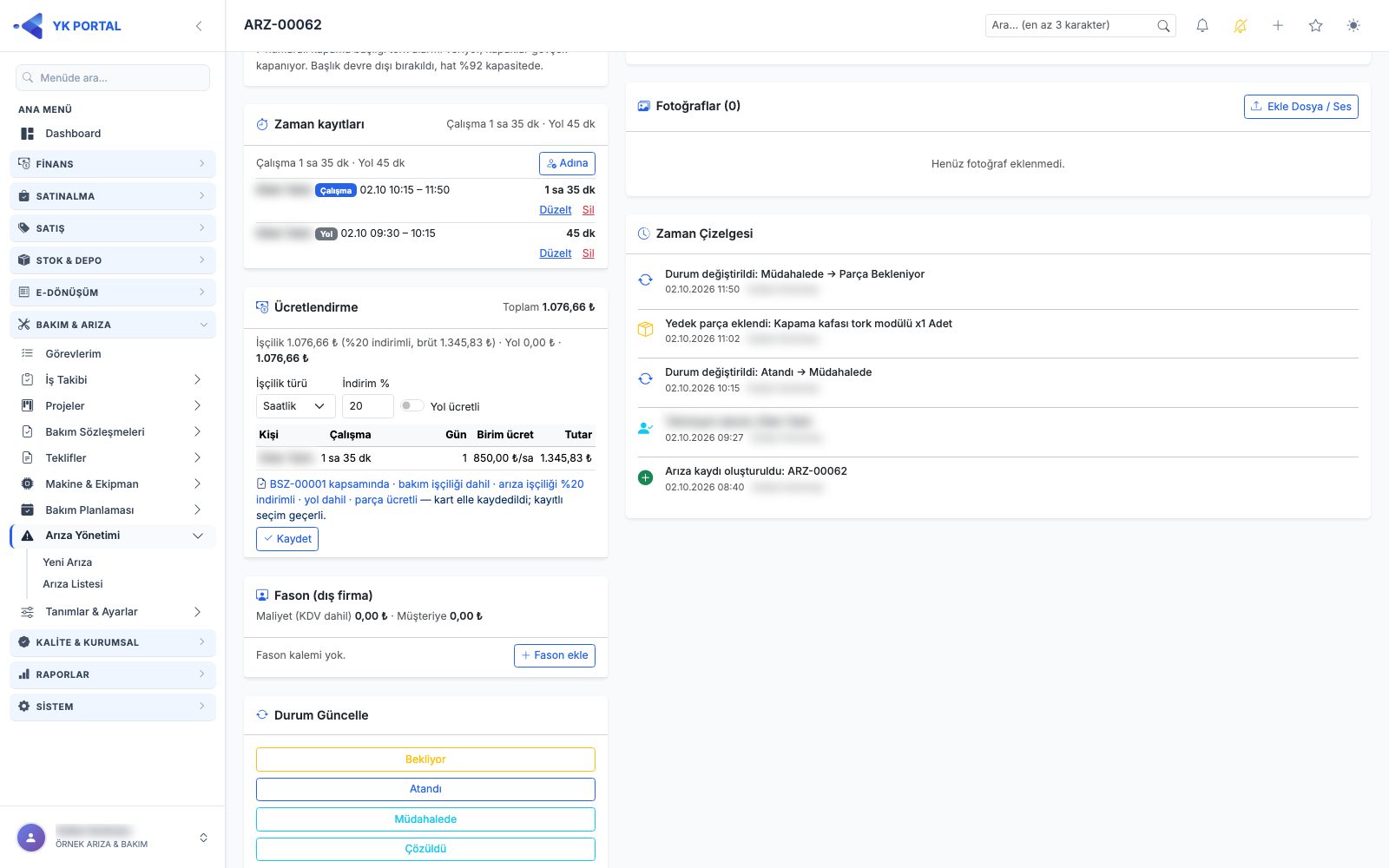
Task: Open the Yeni Arıza menu item
Action: [x=68, y=562]
